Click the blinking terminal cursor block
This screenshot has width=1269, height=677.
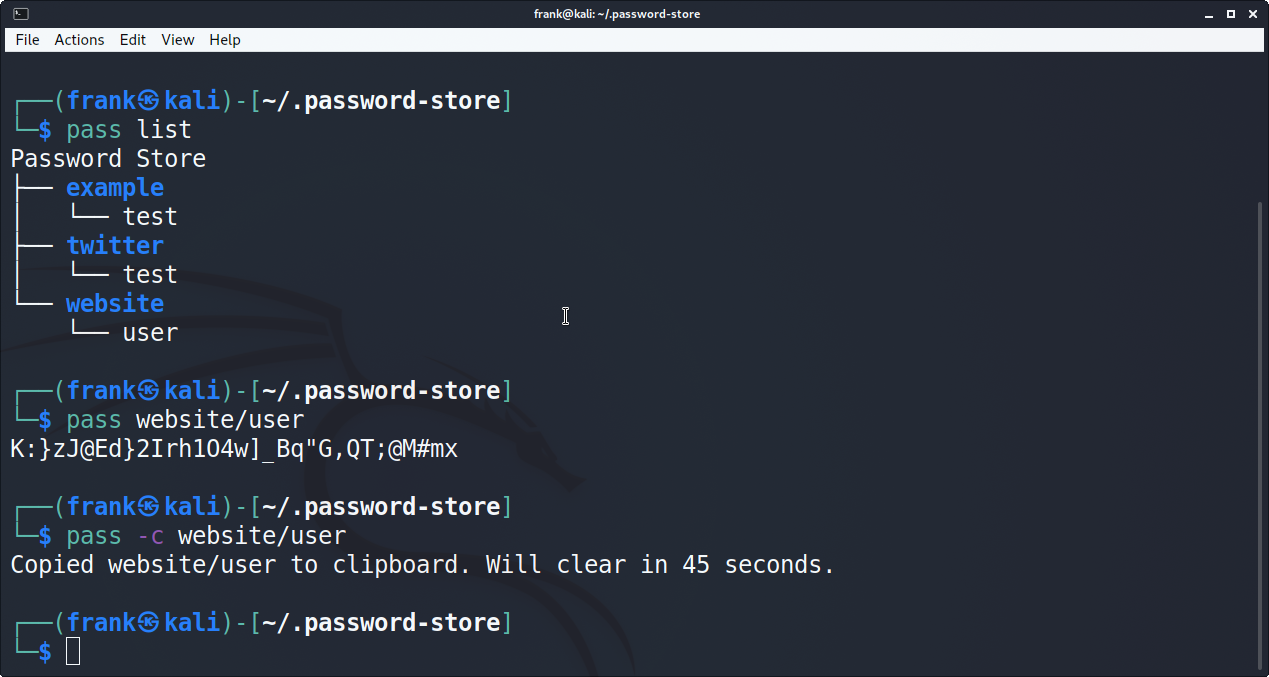pyautogui.click(x=72, y=651)
